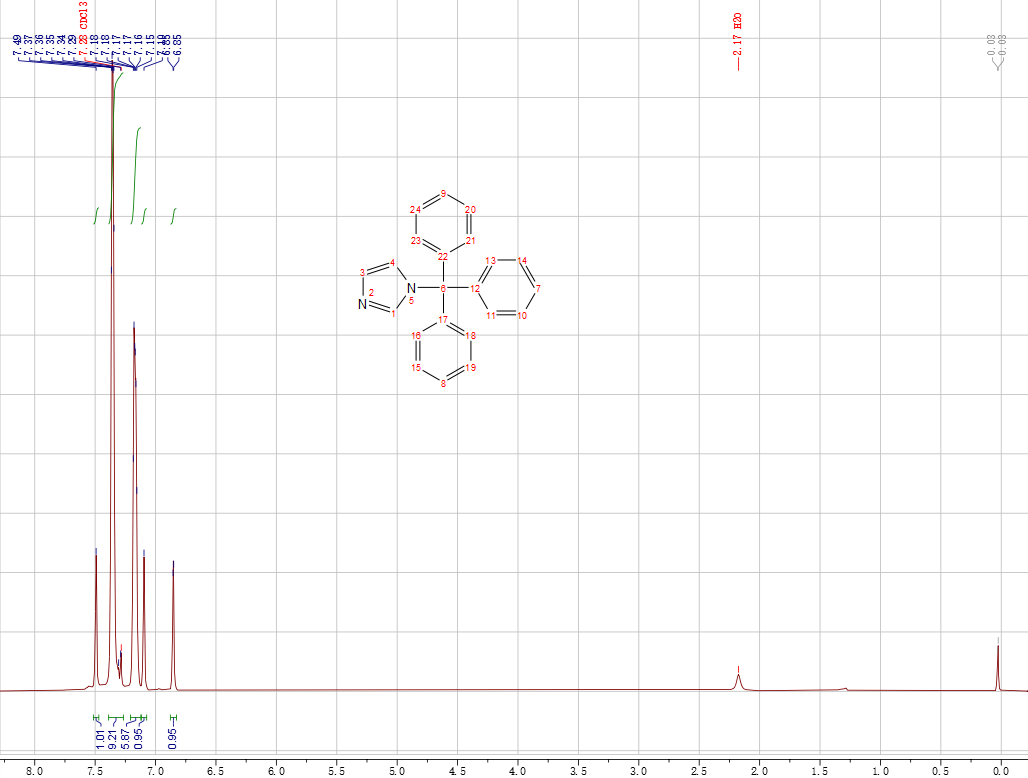Select the 5.87 integral value label
Image resolution: width=1028 pixels, height=778 pixels.
point(126,739)
